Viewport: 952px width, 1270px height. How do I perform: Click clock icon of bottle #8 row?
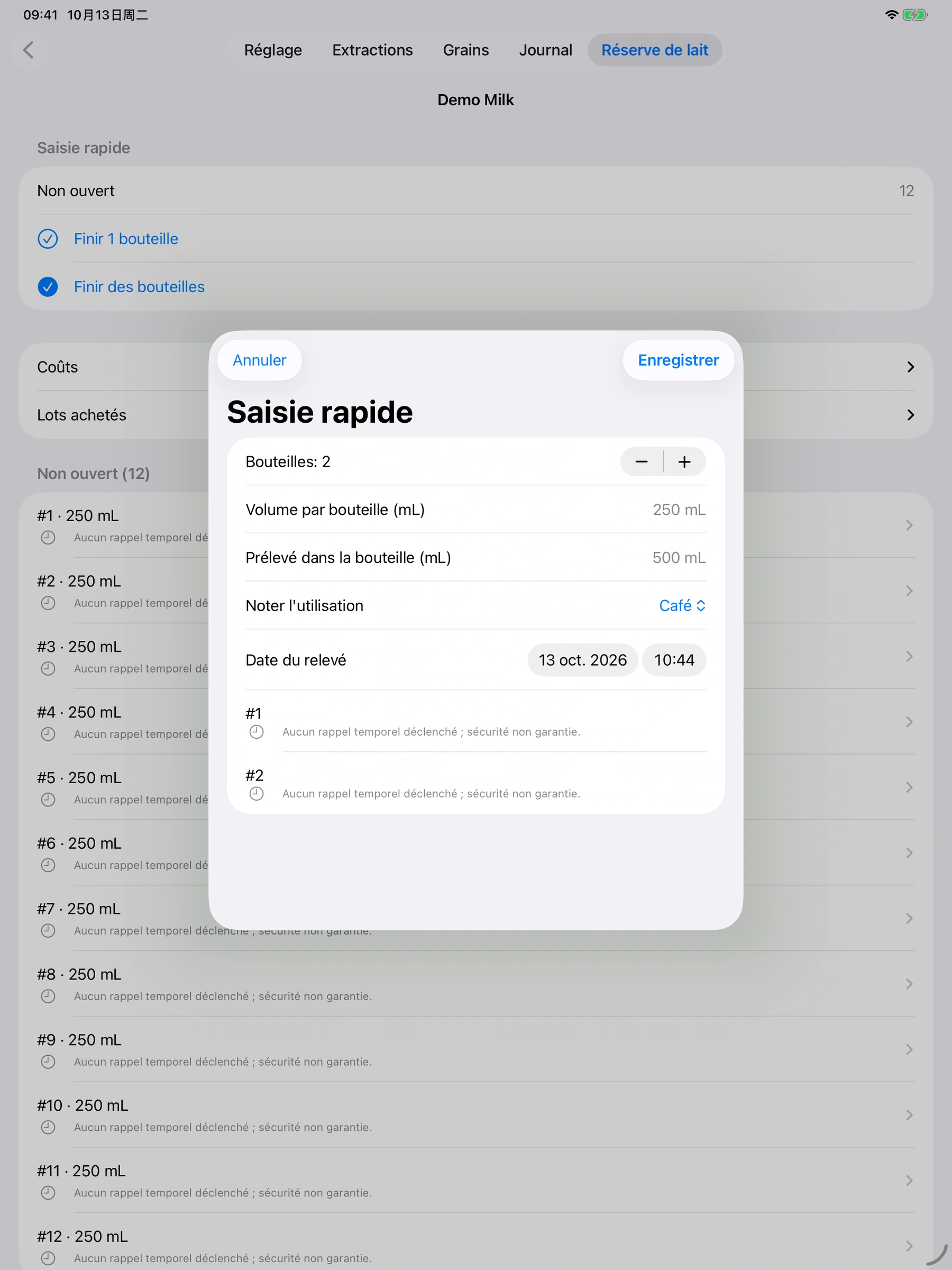(48, 996)
